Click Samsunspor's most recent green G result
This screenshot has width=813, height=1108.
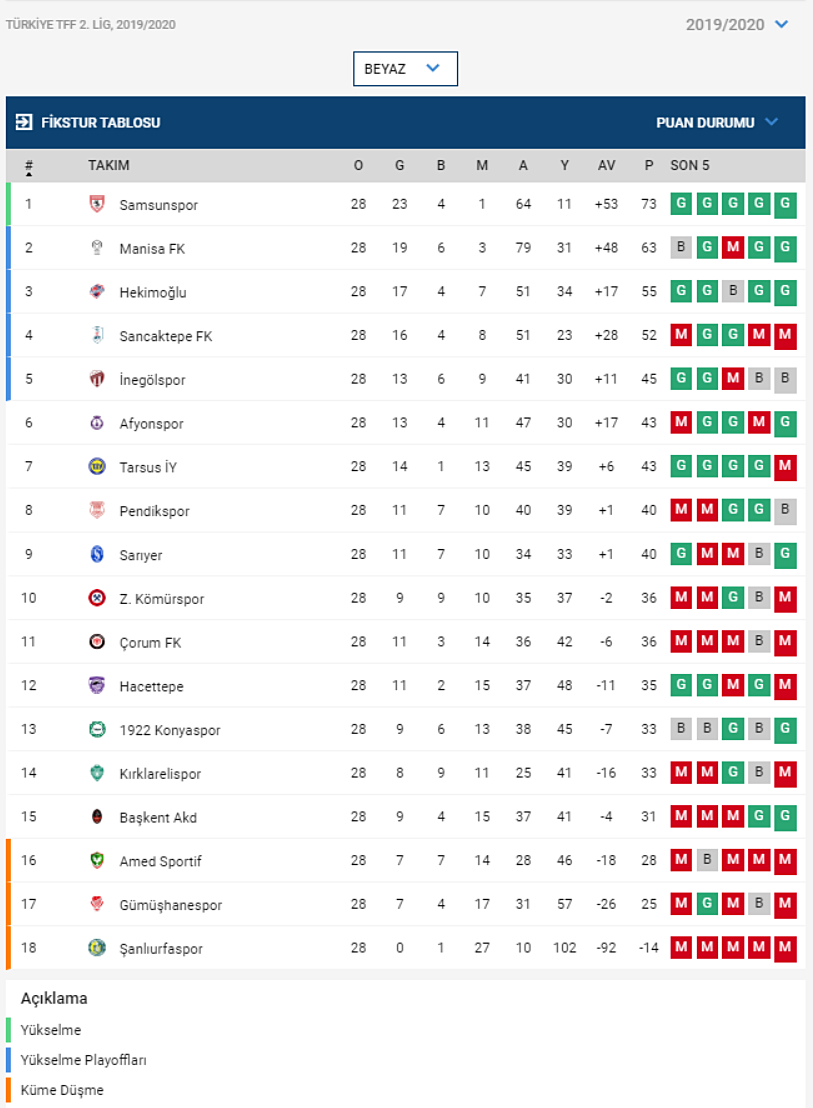[785, 204]
